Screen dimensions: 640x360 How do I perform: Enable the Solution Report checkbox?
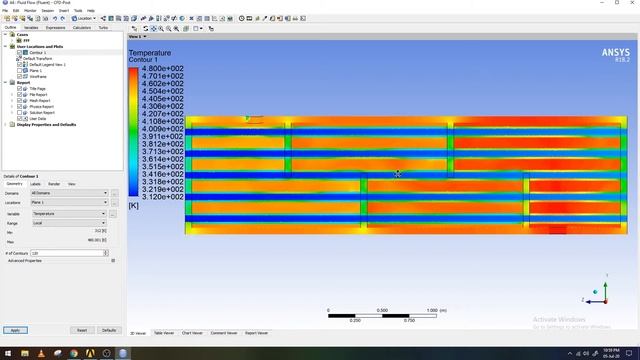[x=19, y=113]
